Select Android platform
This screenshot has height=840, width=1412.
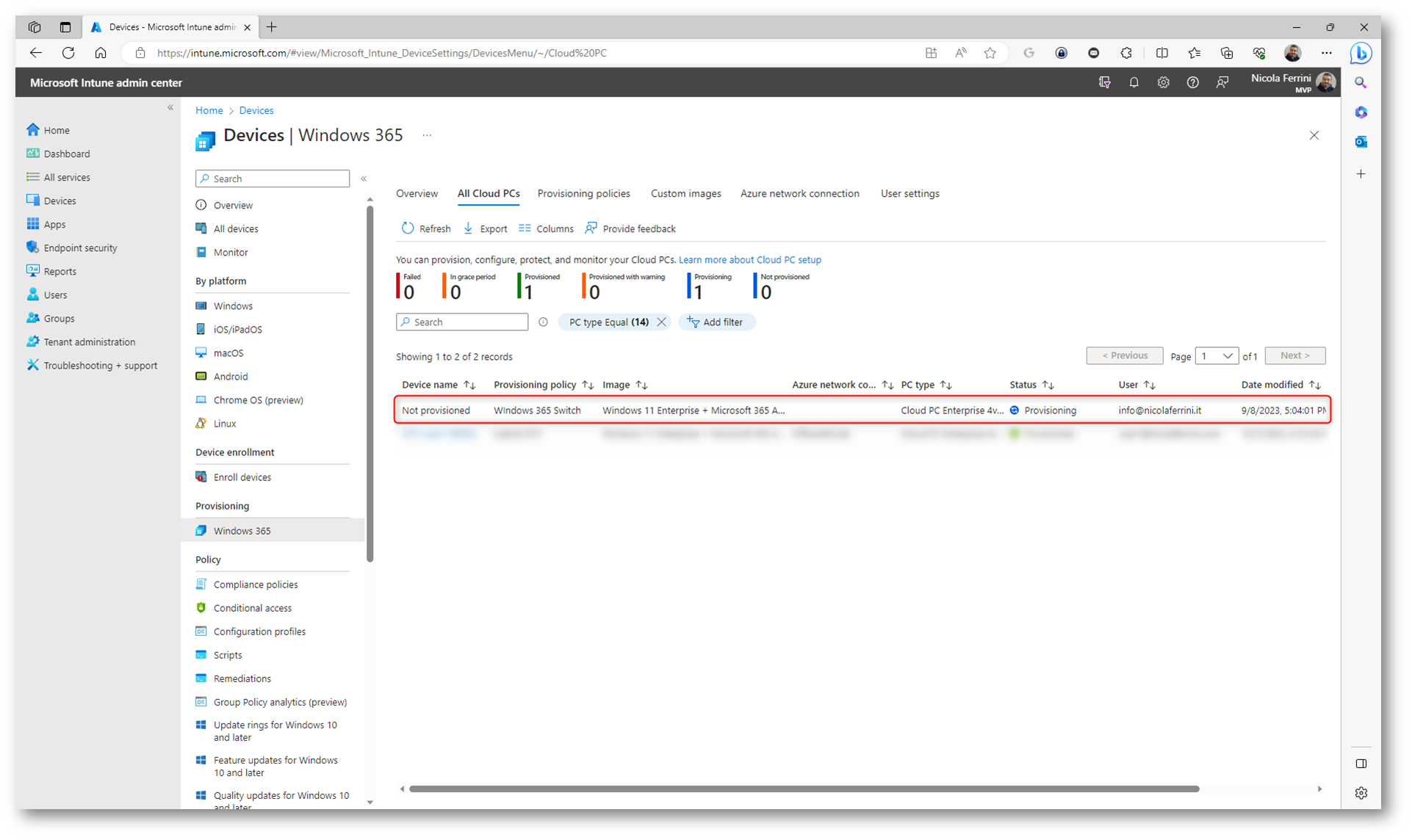pyautogui.click(x=230, y=376)
